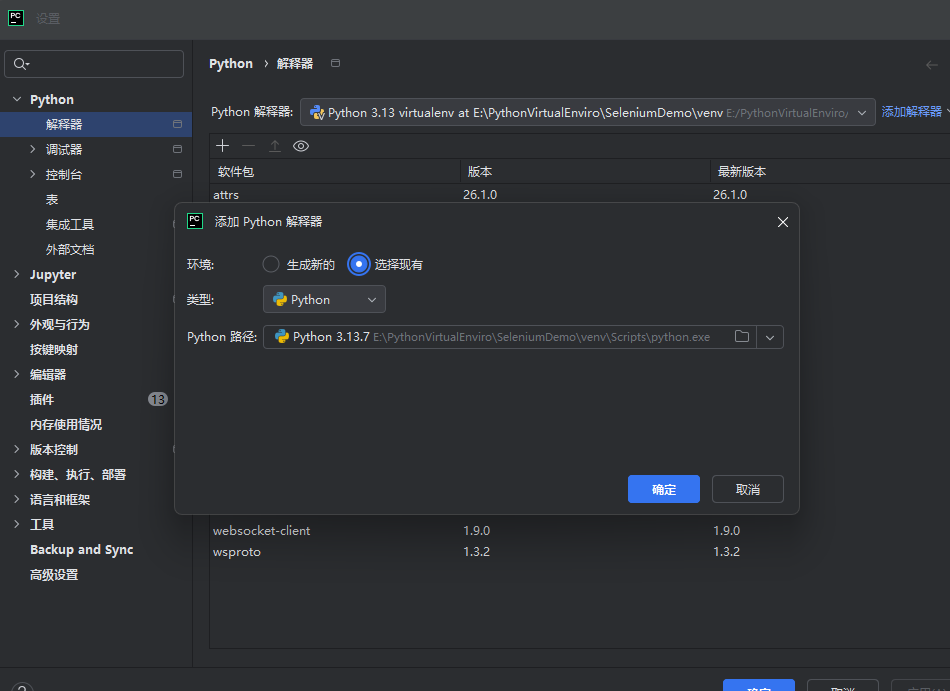950x691 pixels.
Task: Toggle the show early releases eye icon
Action: [x=301, y=146]
